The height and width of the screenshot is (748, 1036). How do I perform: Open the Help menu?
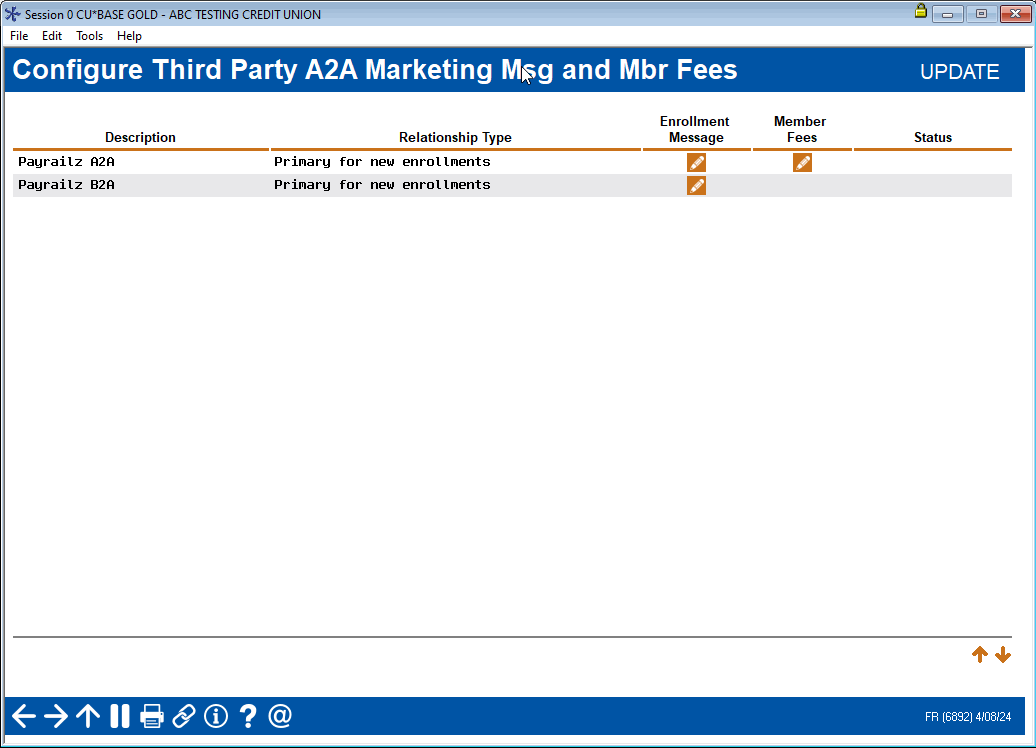coord(129,36)
